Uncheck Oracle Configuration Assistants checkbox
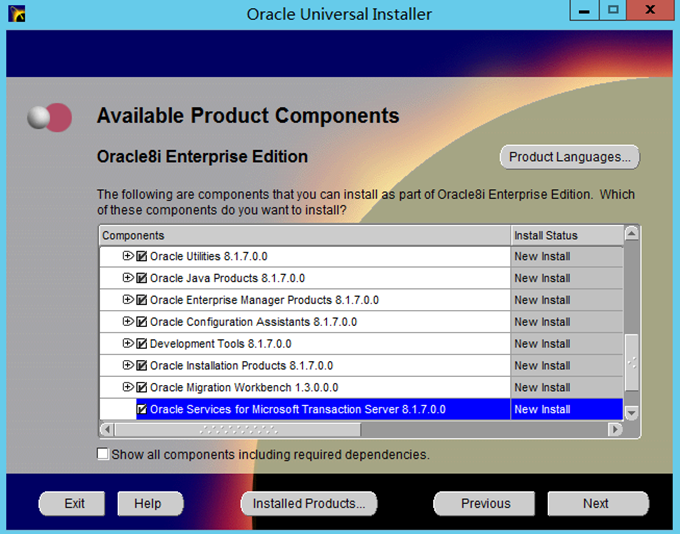This screenshot has width=680, height=534. click(141, 322)
